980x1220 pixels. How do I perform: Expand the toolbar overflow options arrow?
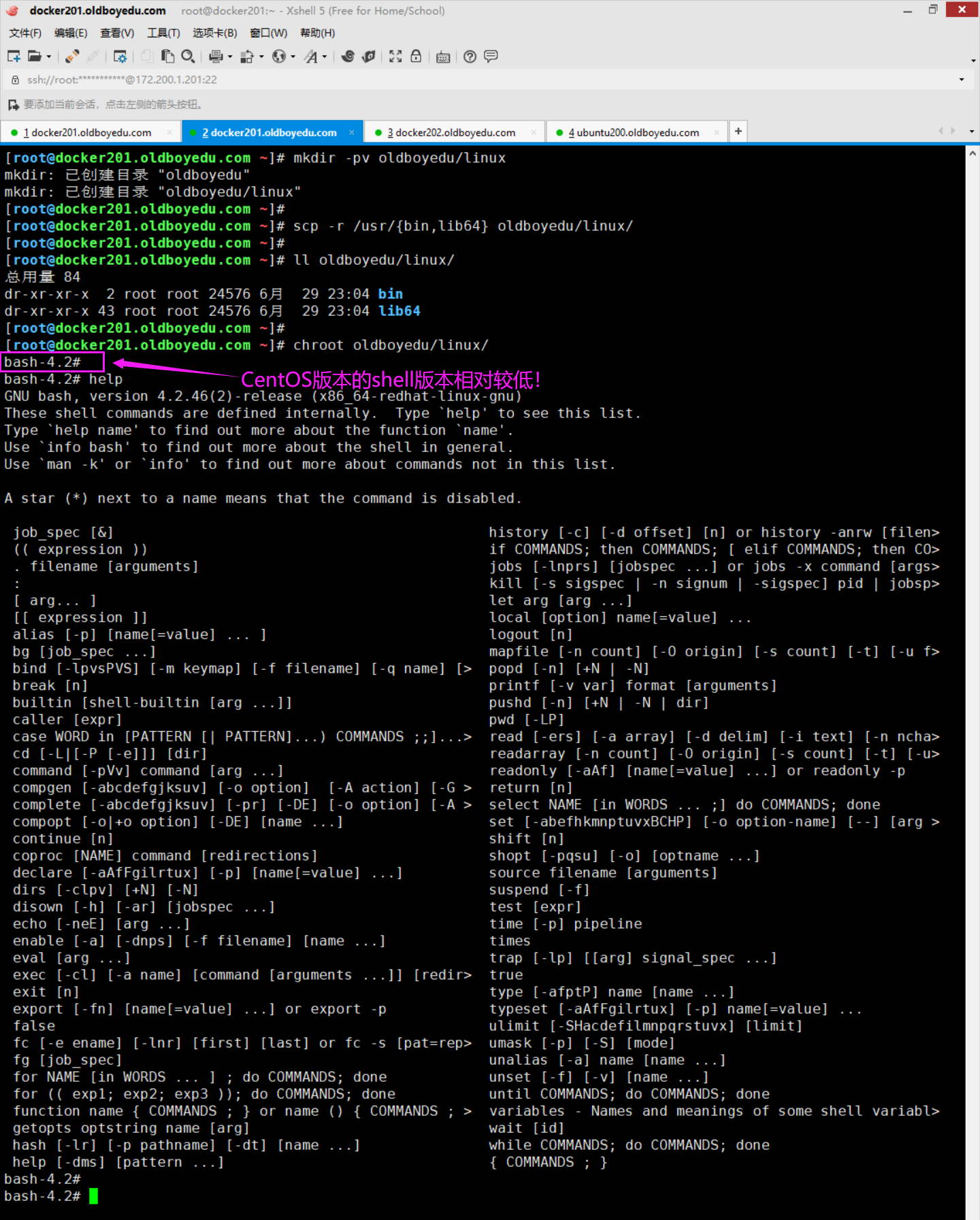pos(973,61)
